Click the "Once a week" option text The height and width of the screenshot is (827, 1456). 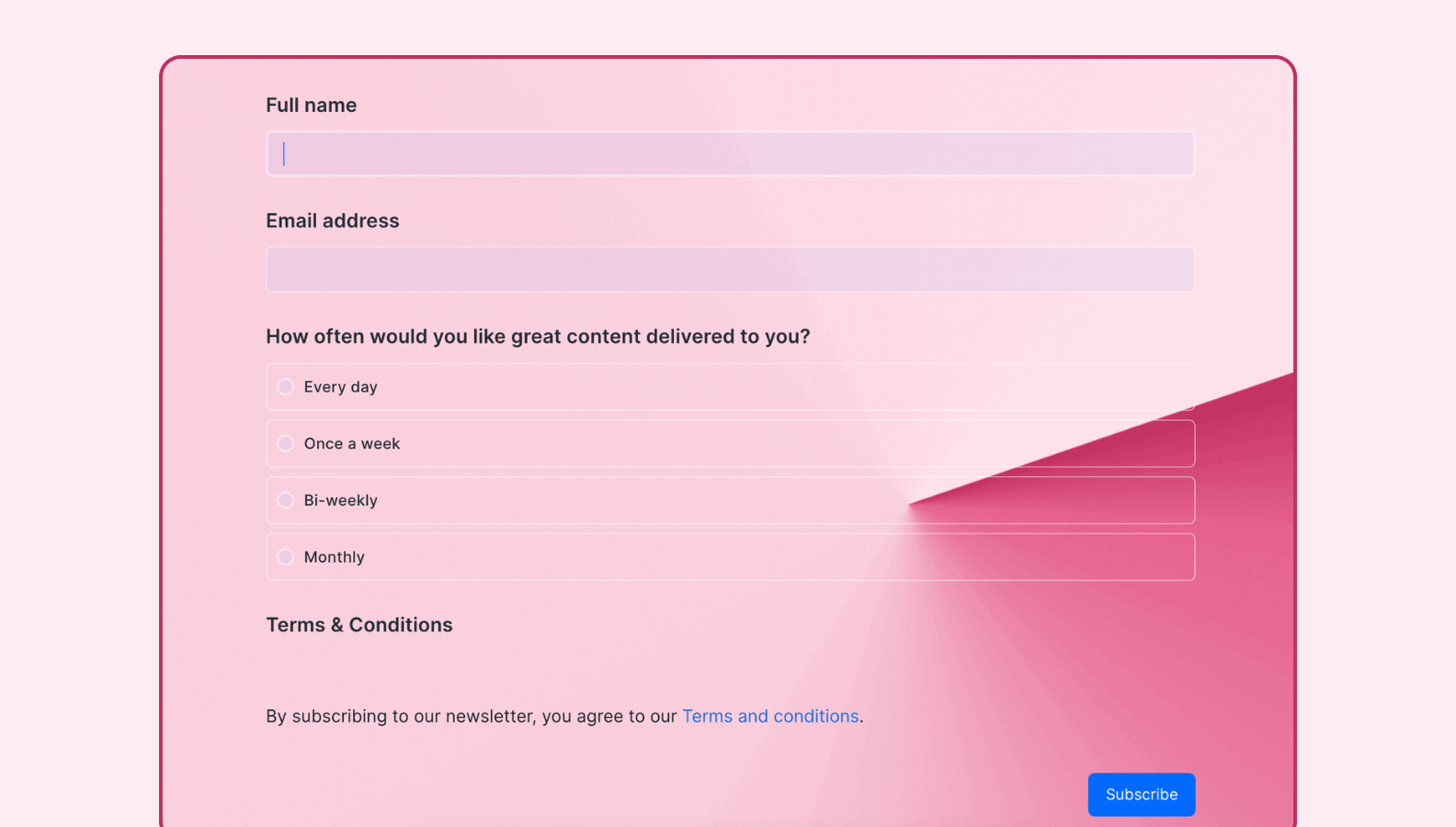351,444
